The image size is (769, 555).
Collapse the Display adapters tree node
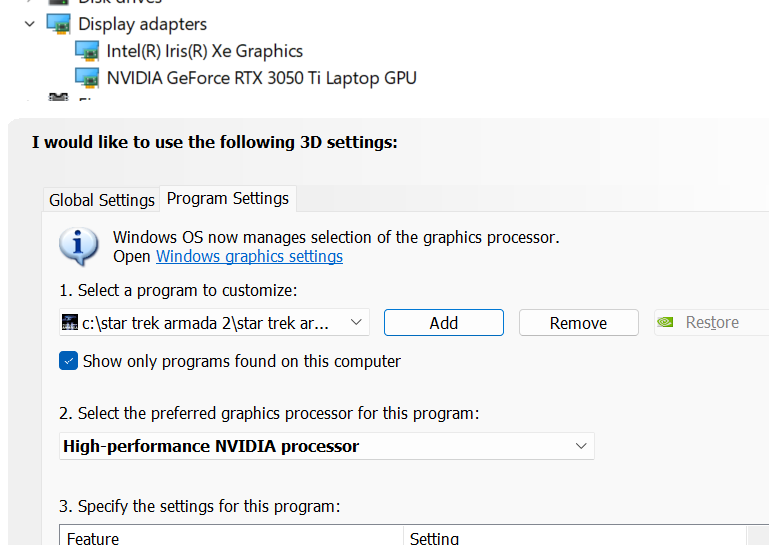(30, 24)
